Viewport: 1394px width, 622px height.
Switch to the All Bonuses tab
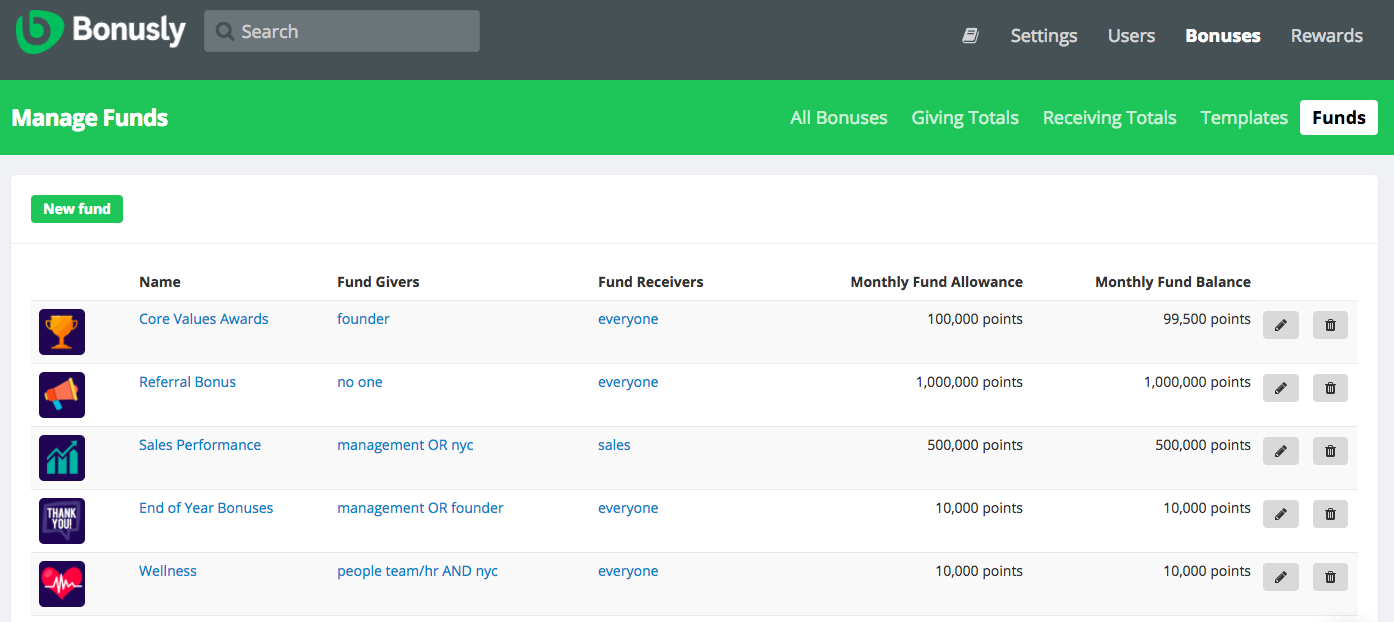point(838,117)
